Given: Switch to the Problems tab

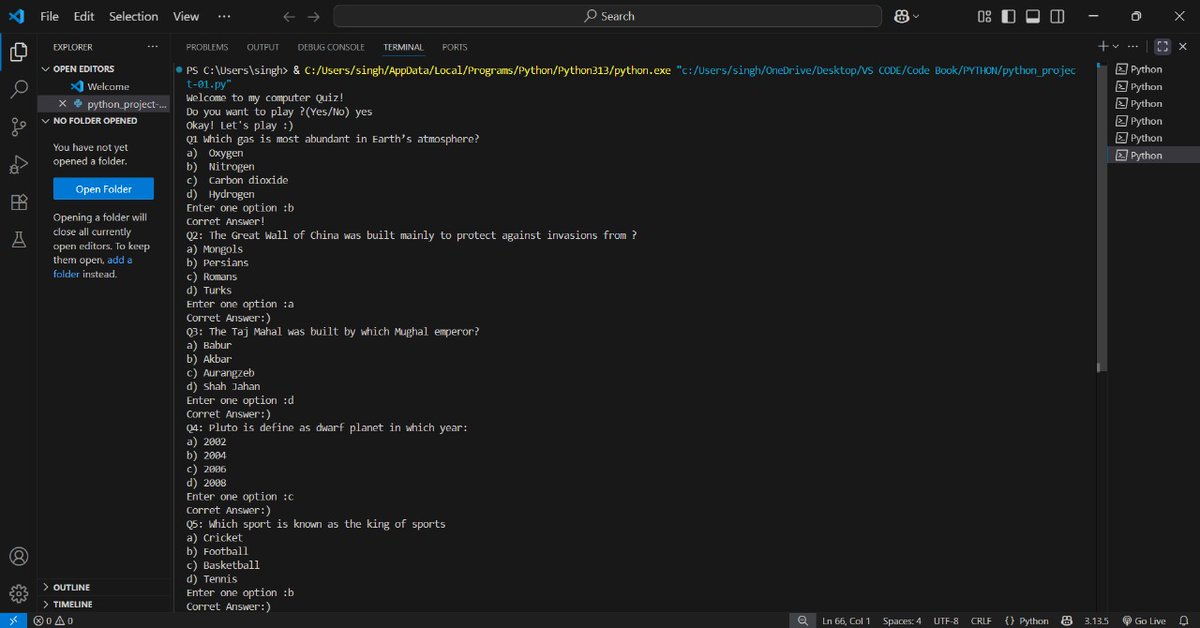Looking at the screenshot, I should [x=207, y=47].
